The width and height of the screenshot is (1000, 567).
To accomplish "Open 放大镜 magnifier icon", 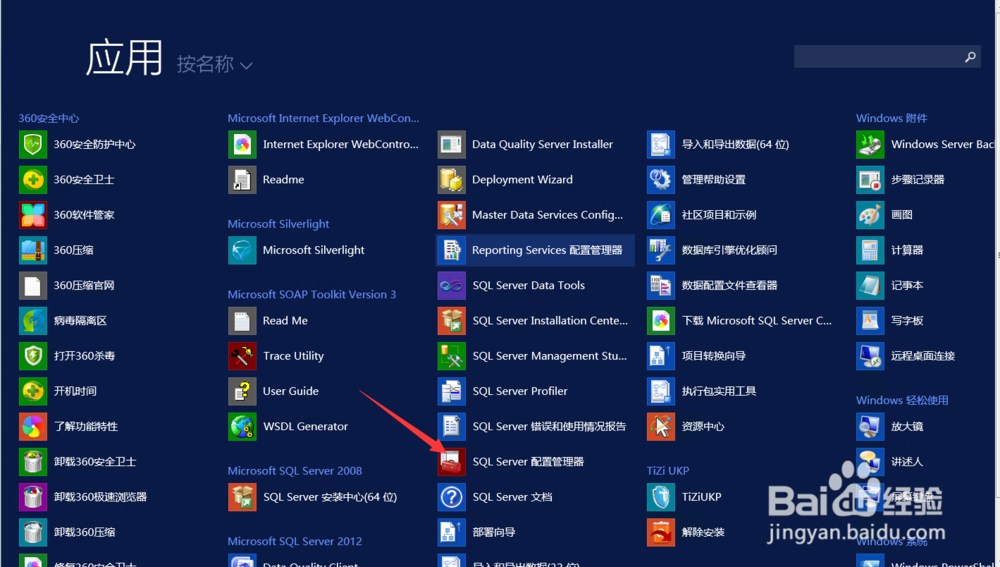I will [870, 427].
